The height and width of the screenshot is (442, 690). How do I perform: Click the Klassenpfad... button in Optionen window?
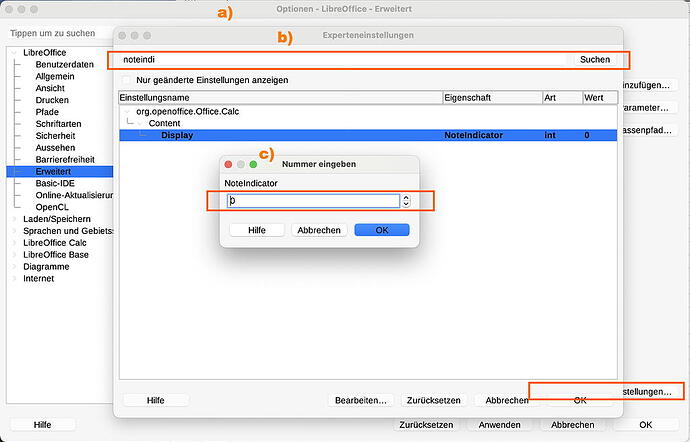click(650, 130)
